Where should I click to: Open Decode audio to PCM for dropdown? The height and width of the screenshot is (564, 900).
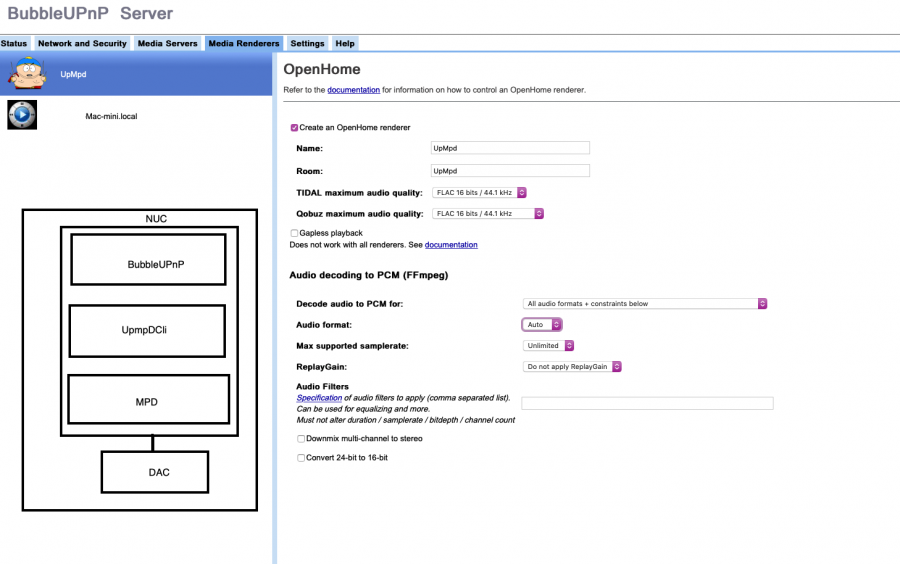[645, 304]
